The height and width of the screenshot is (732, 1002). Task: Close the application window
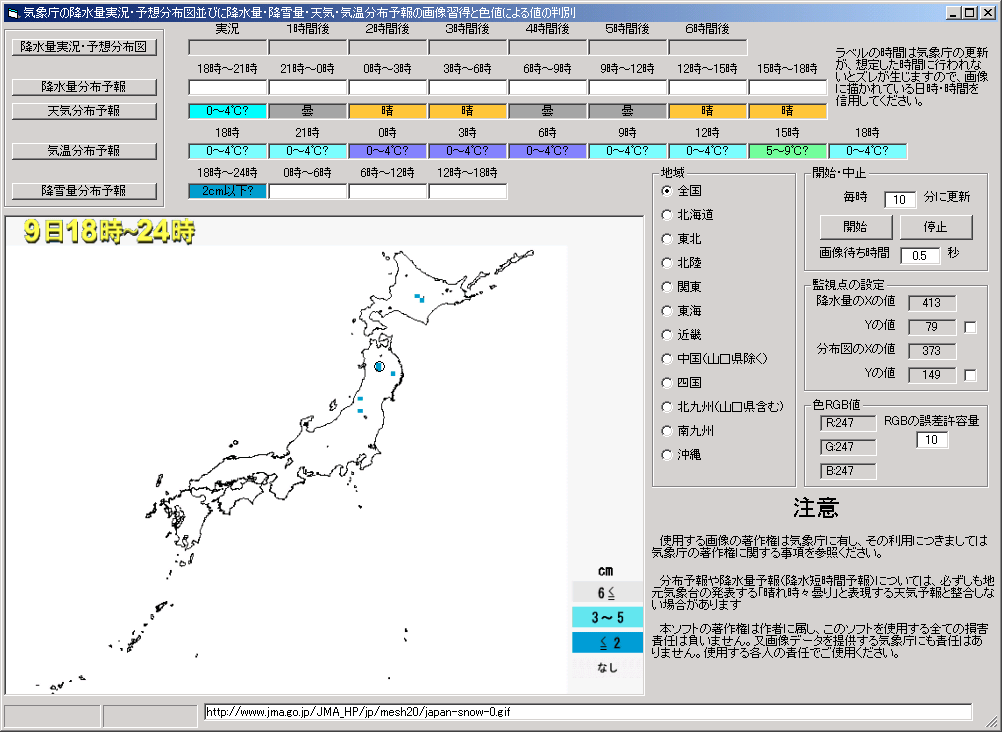(987, 13)
